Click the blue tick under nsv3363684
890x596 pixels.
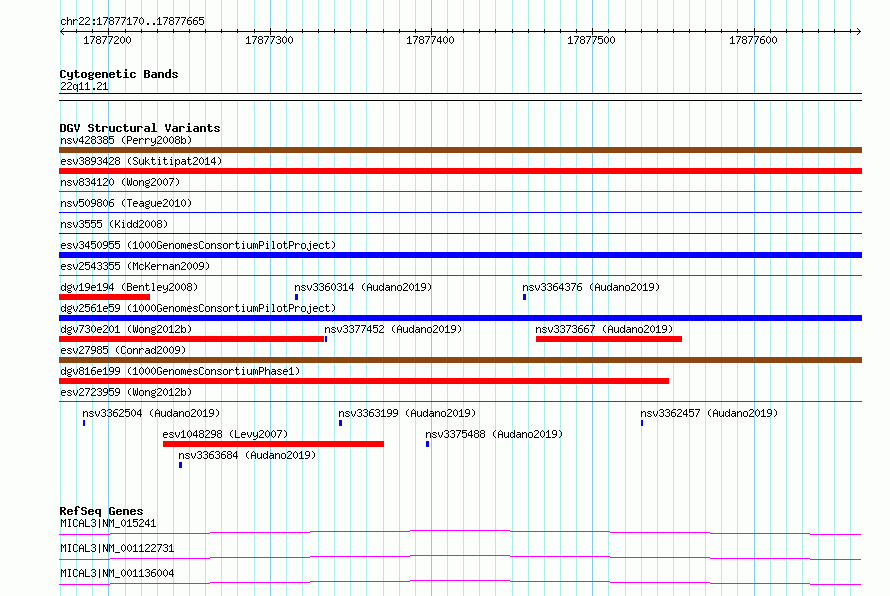click(x=180, y=465)
